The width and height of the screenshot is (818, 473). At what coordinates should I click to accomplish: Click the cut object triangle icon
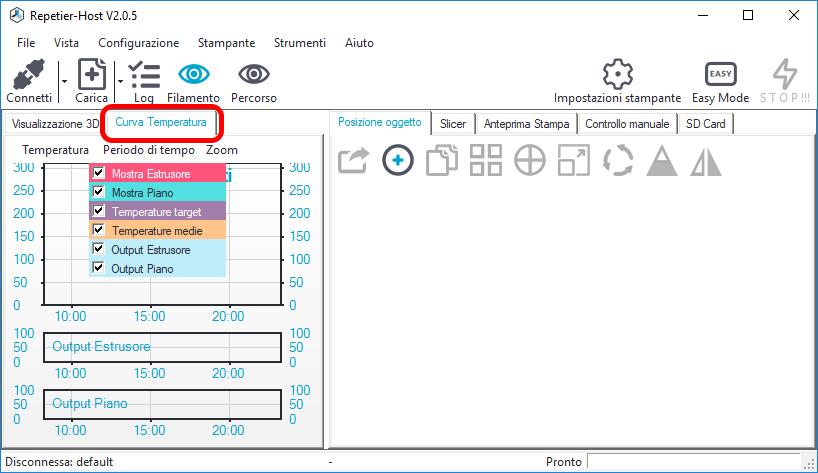662,161
